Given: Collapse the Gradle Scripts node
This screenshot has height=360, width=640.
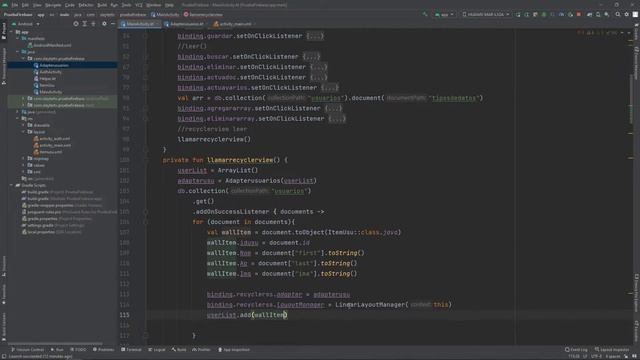Looking at the screenshot, I should click(11, 185).
